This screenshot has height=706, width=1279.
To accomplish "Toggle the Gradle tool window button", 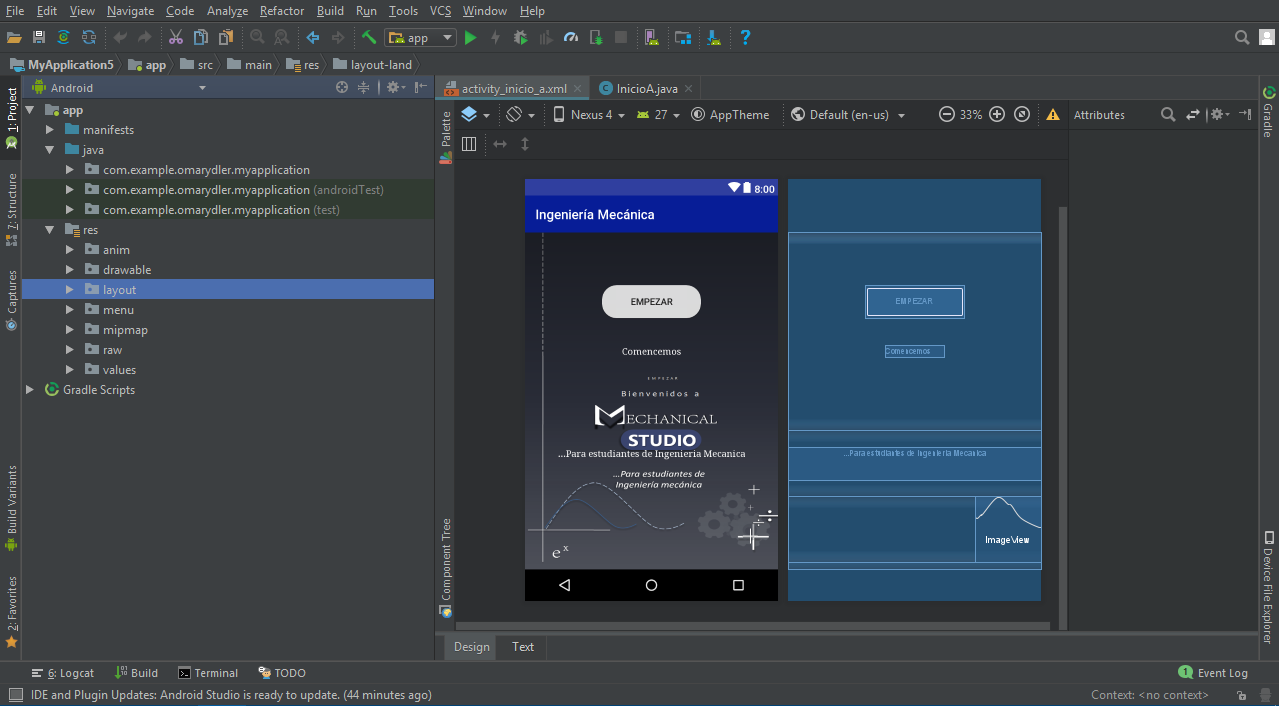I will pyautogui.click(x=1268, y=112).
